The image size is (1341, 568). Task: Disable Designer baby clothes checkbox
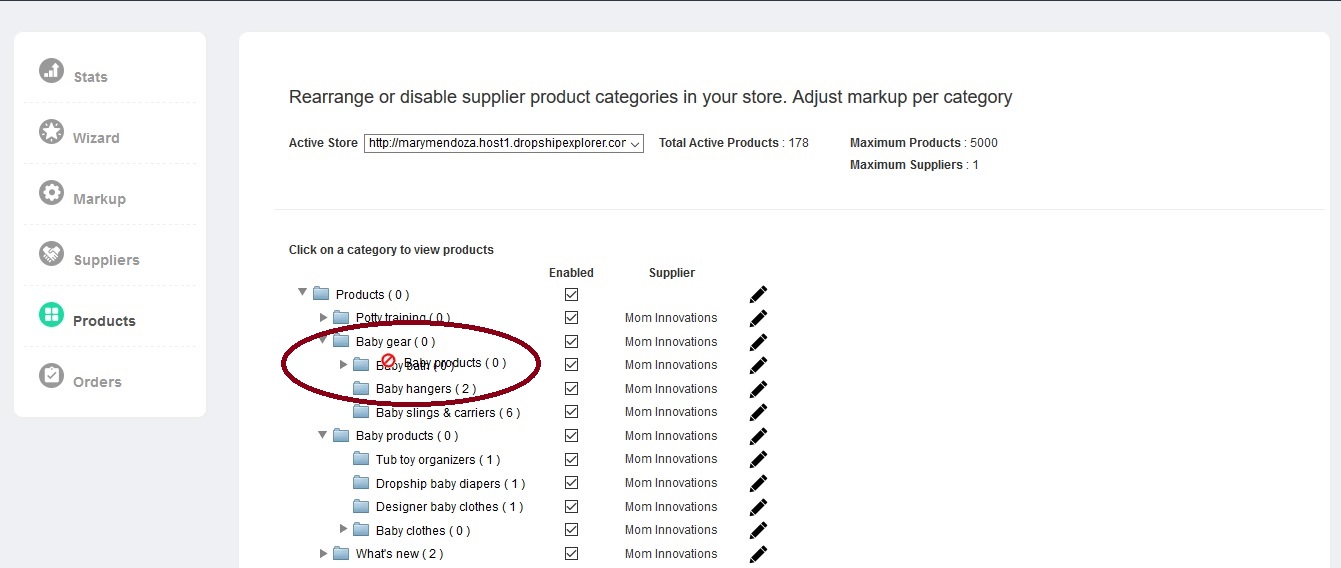tap(571, 506)
